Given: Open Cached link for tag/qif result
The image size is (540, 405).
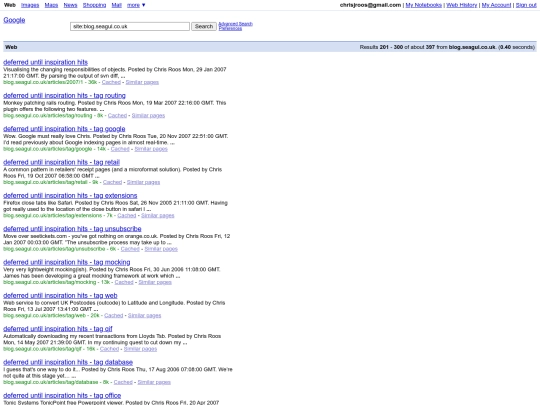Looking at the screenshot, I should [110, 349].
